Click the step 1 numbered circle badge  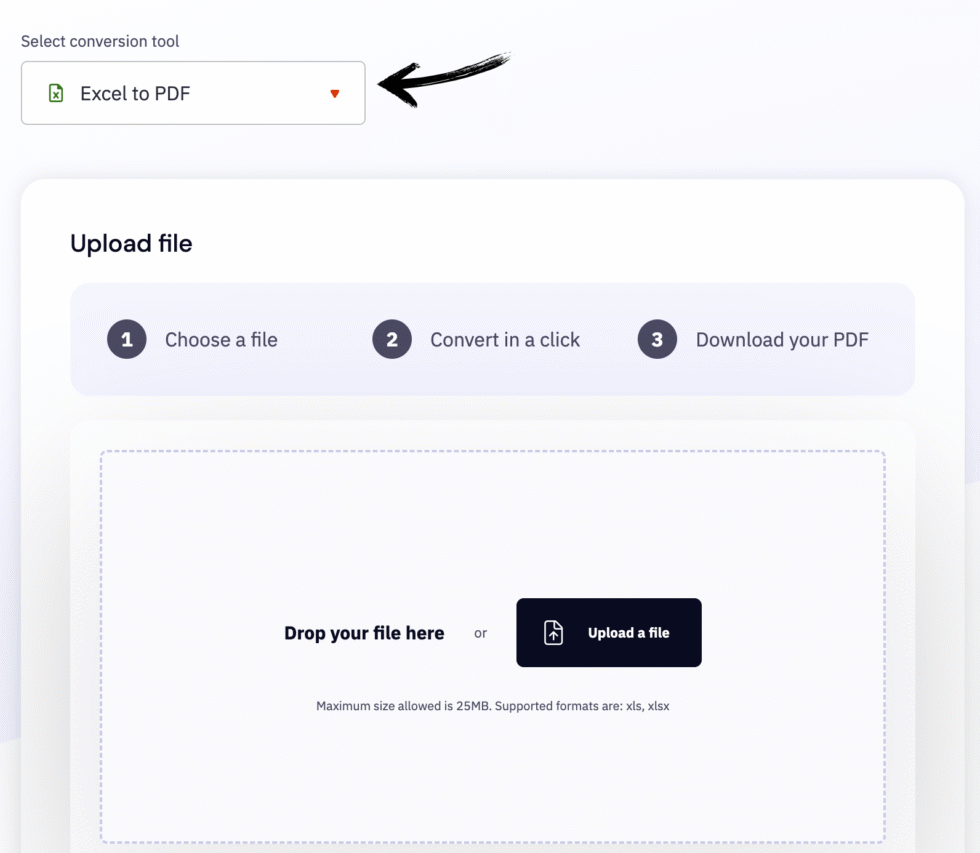[126, 339]
